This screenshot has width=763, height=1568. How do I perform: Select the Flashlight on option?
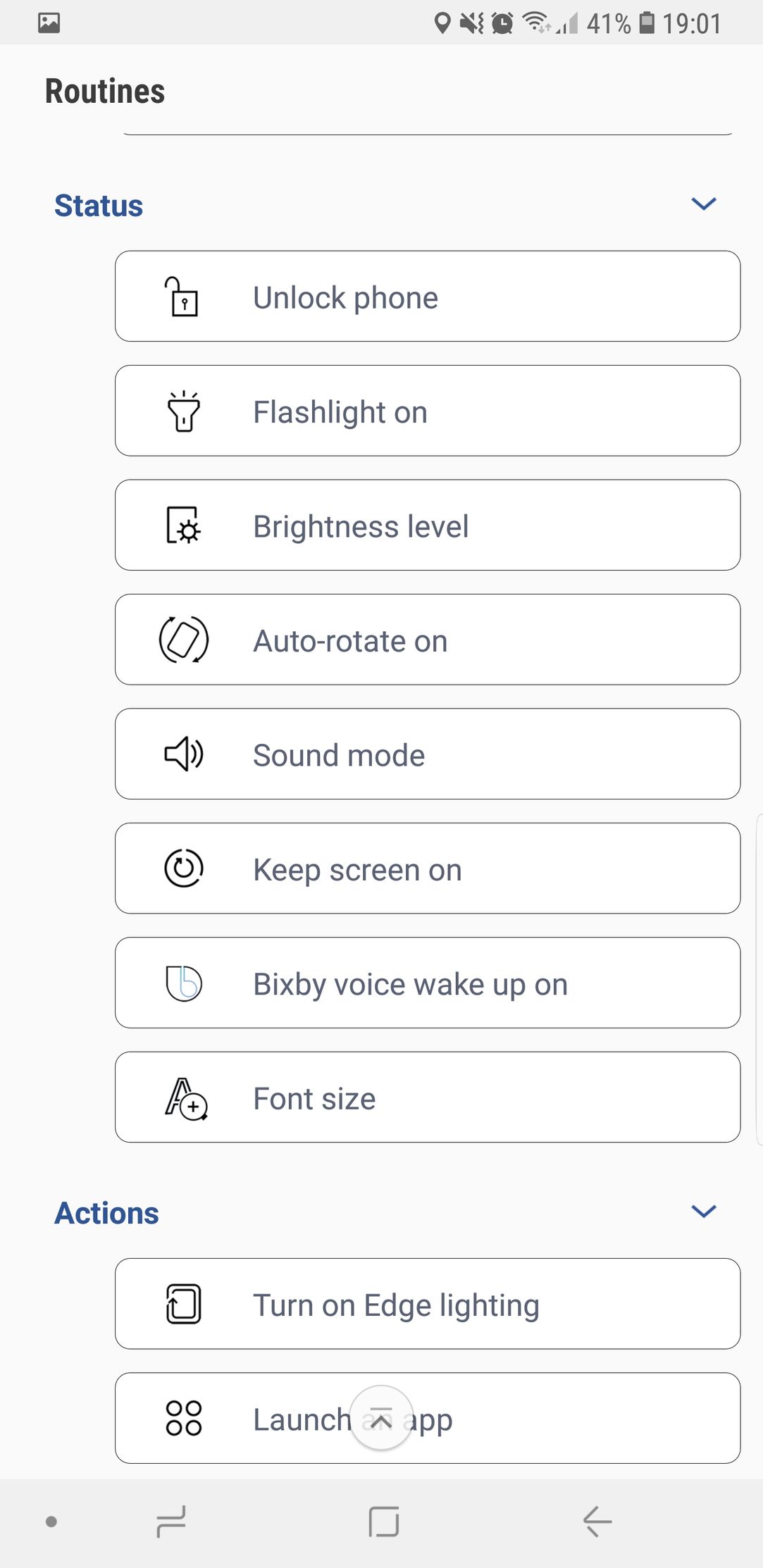(427, 411)
